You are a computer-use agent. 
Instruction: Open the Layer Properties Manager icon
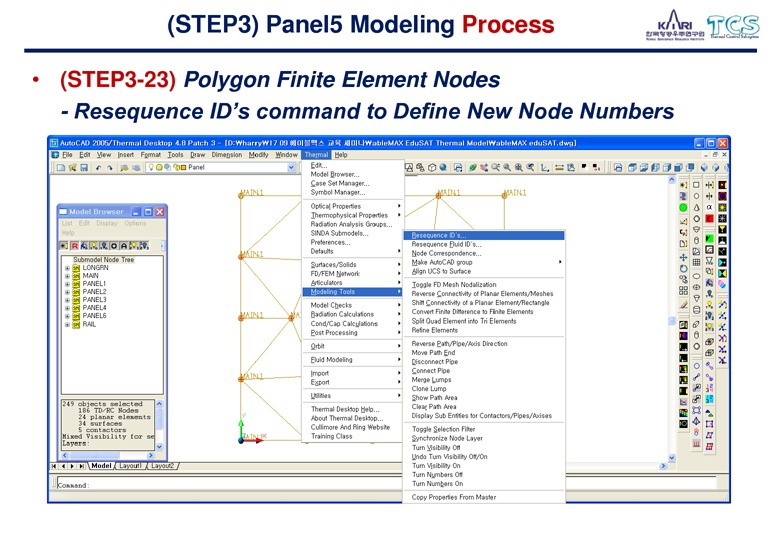[124, 168]
